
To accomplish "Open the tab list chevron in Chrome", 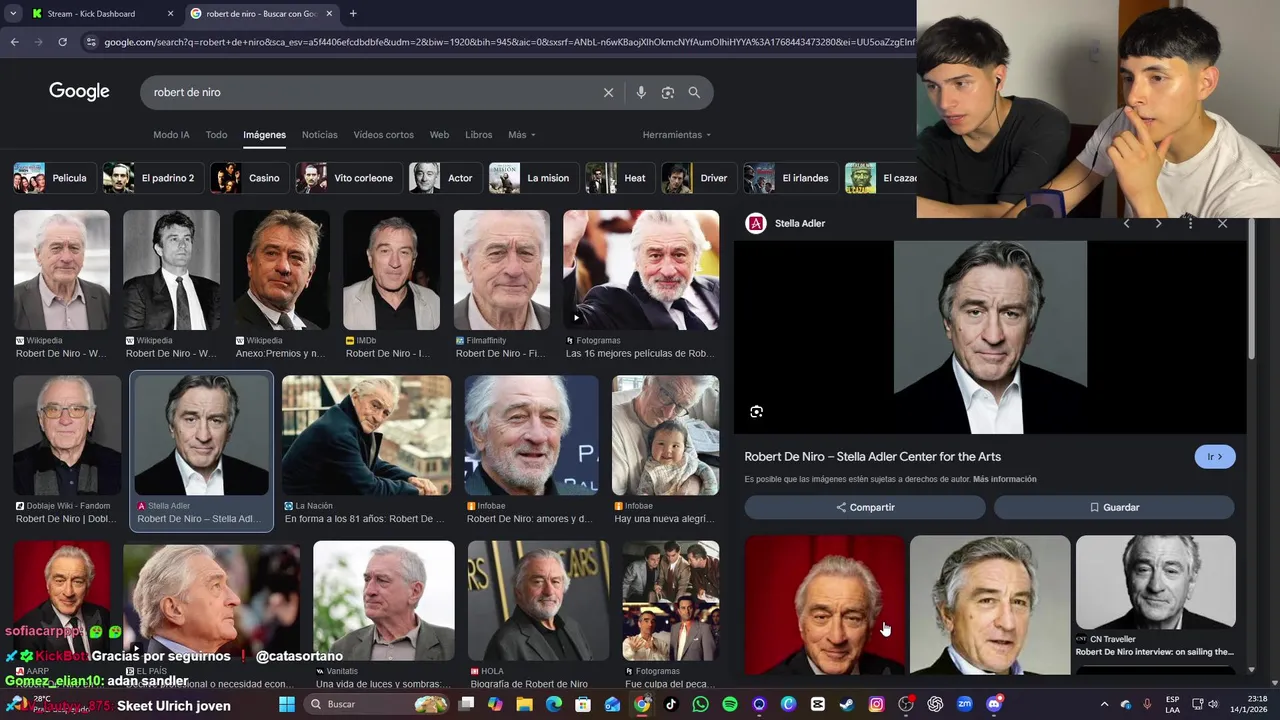I will pyautogui.click(x=13, y=14).
